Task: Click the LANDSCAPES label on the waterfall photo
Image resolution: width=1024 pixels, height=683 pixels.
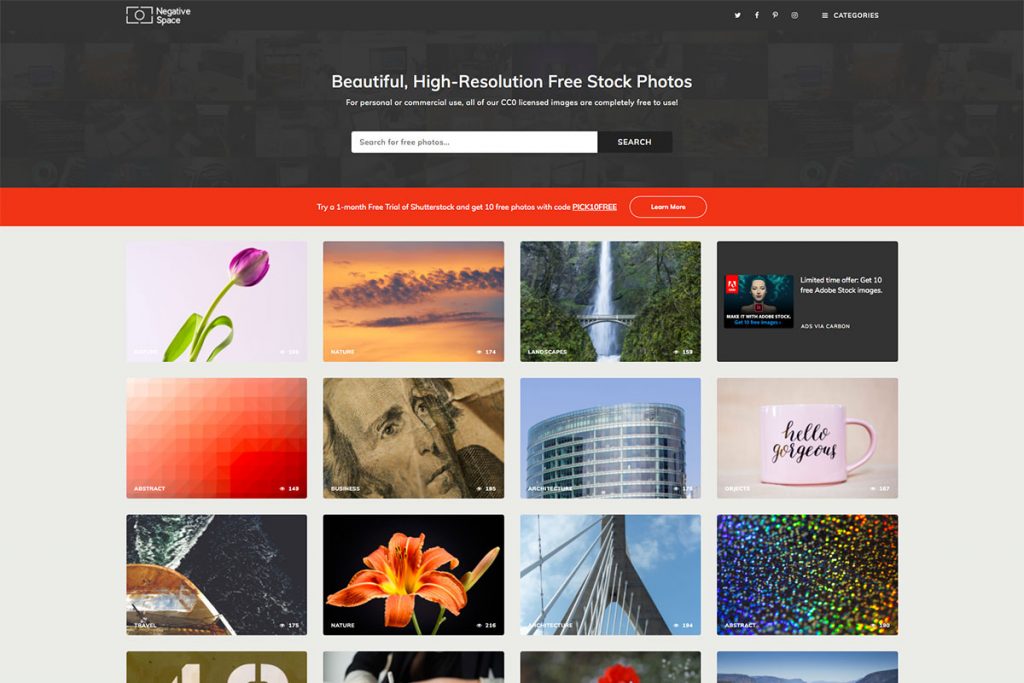Action: pyautogui.click(x=547, y=352)
